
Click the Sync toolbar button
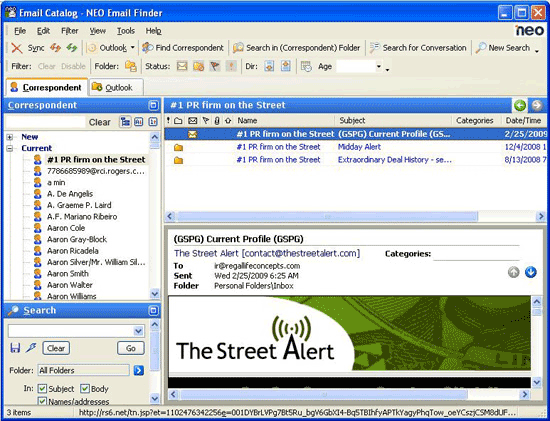coord(36,48)
